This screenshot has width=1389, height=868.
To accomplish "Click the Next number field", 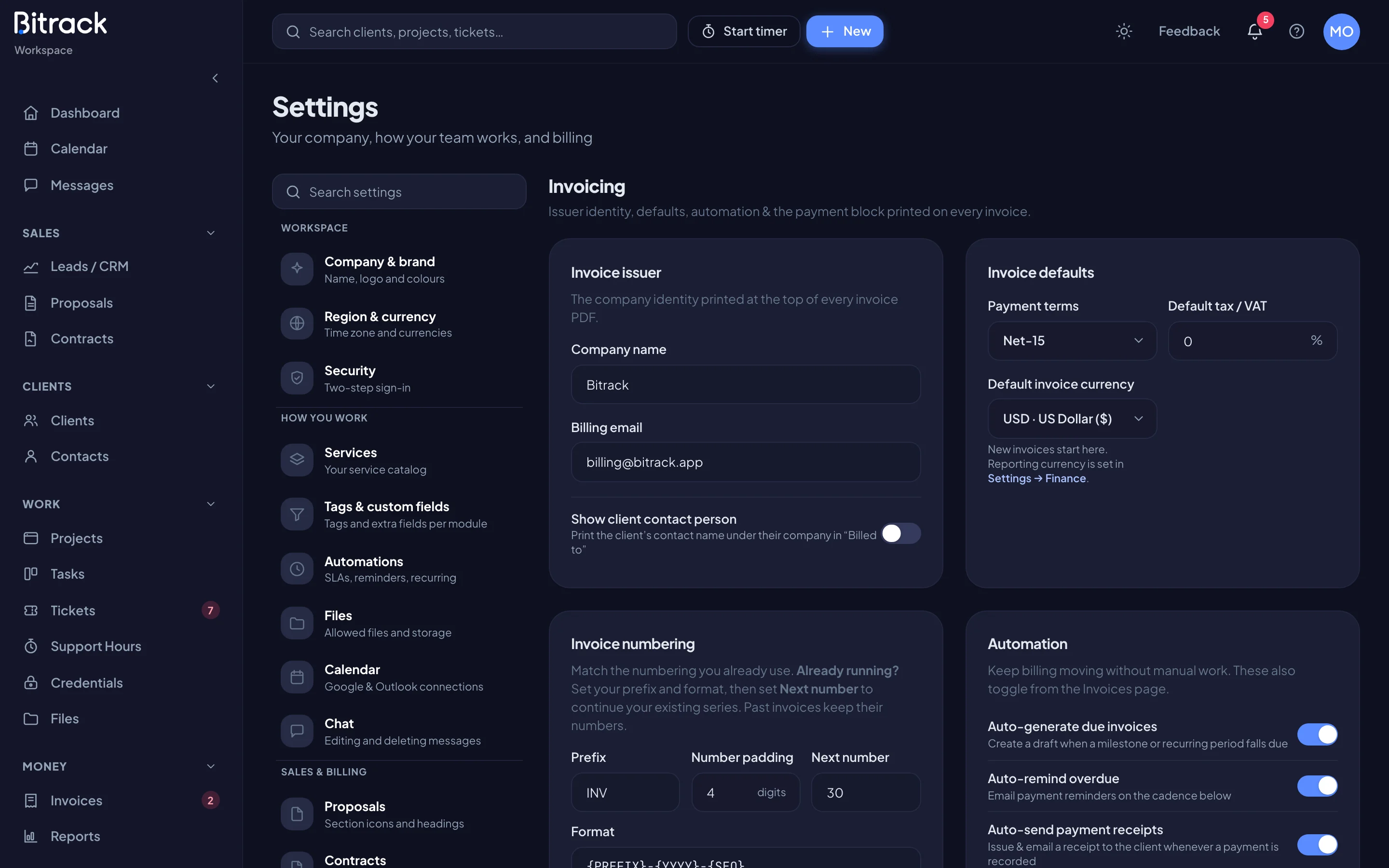I will click(x=866, y=792).
